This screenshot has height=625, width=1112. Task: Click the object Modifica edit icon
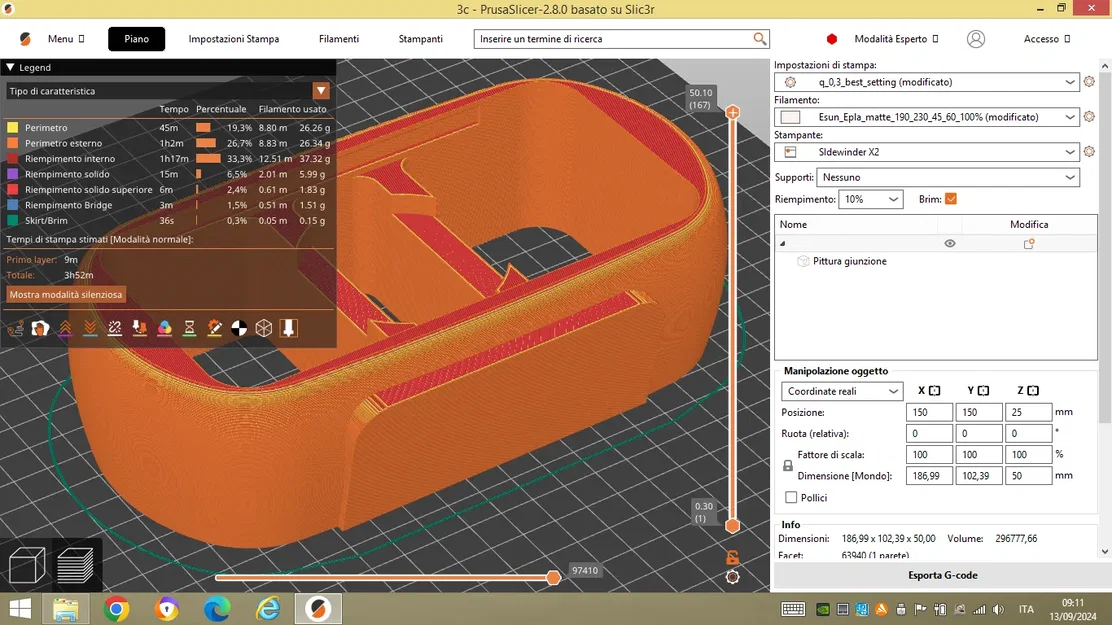click(x=1029, y=243)
